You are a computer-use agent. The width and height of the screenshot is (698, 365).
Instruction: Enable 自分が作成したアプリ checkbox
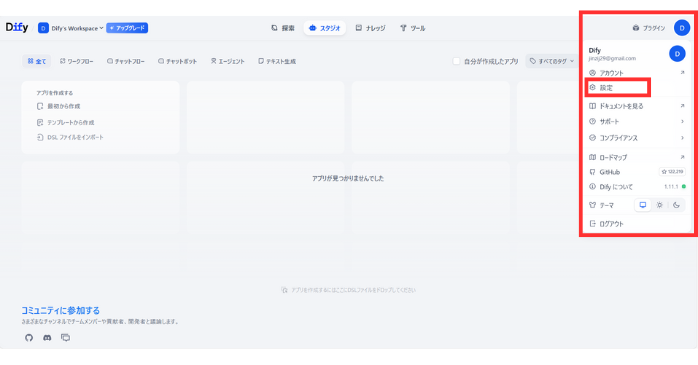[456, 61]
